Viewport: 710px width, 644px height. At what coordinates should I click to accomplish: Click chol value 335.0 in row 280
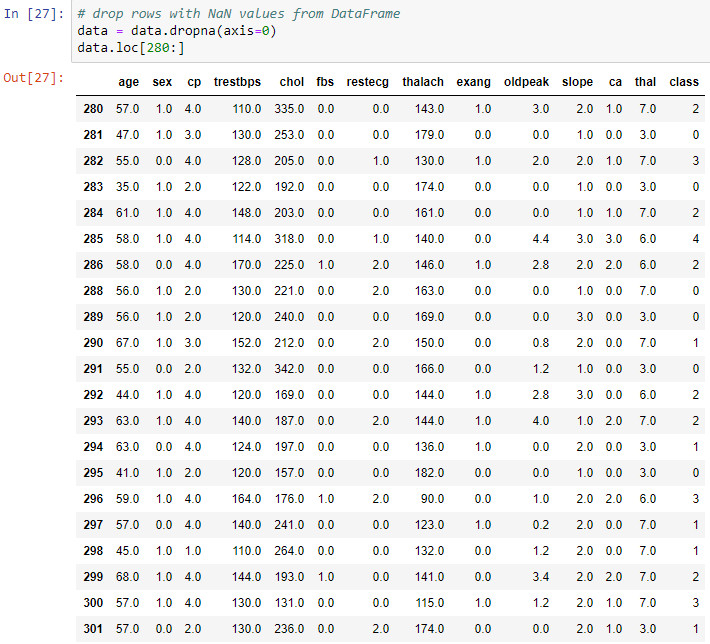click(289, 109)
